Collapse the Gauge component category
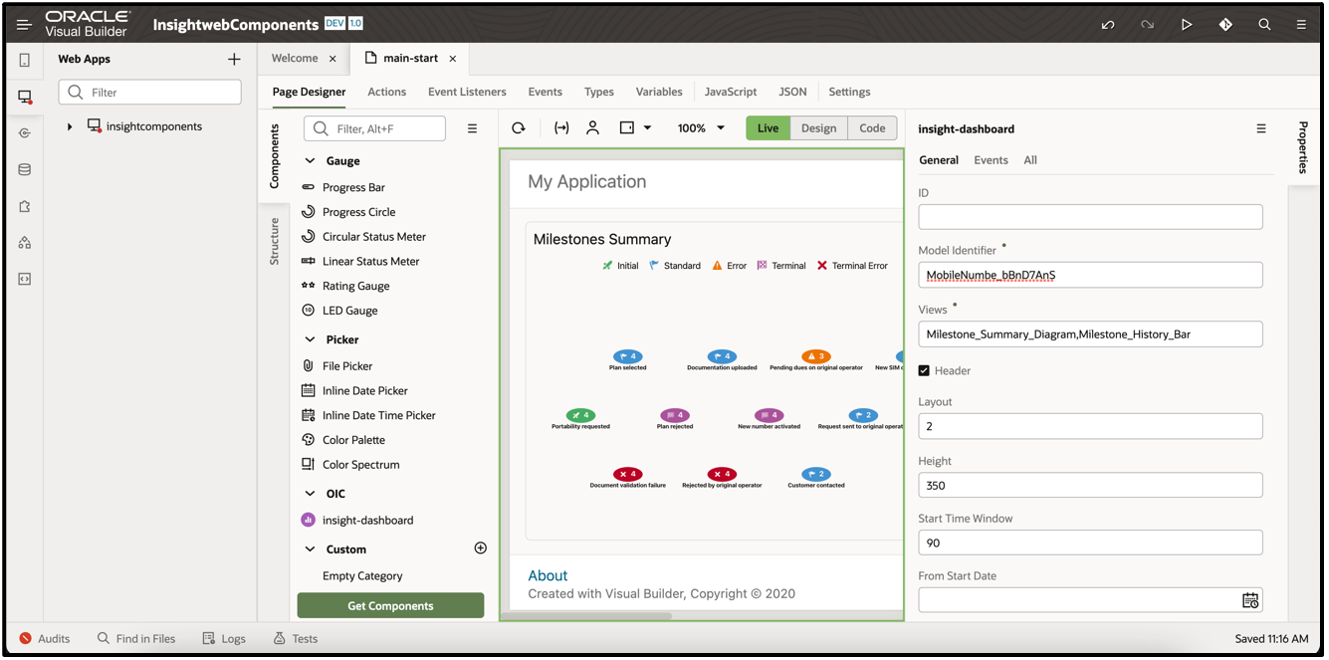This screenshot has height=660, width=1329. click(310, 161)
